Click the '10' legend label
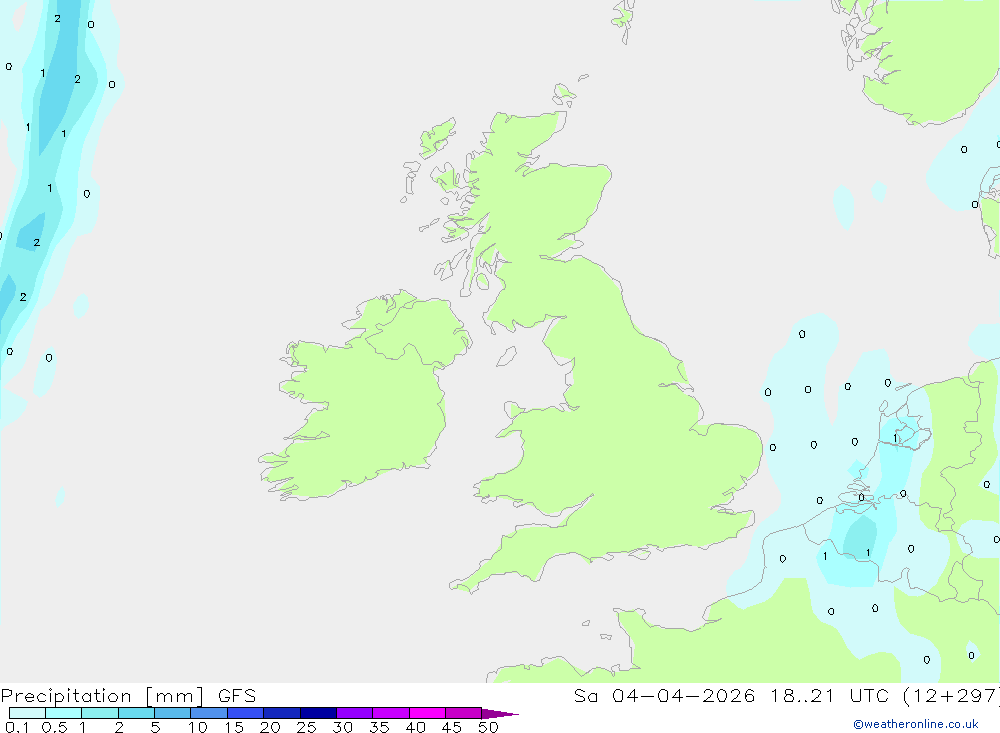Viewport: 1000px width, 733px height. coord(198,727)
